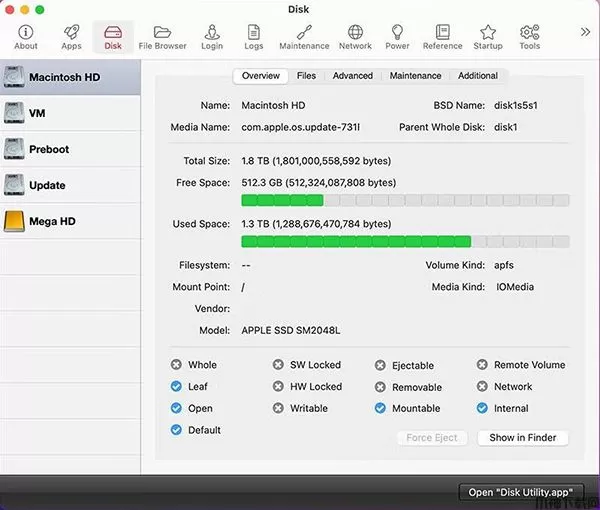Toggle the Writable indicator
The height and width of the screenshot is (510, 600).
coord(279,408)
